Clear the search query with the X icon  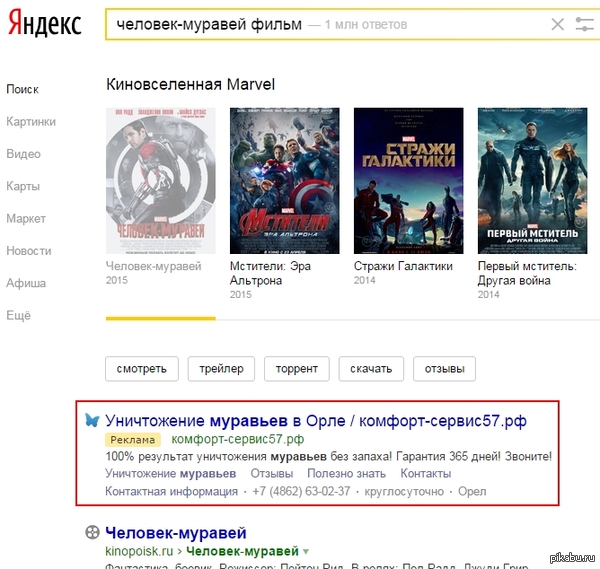[558, 24]
